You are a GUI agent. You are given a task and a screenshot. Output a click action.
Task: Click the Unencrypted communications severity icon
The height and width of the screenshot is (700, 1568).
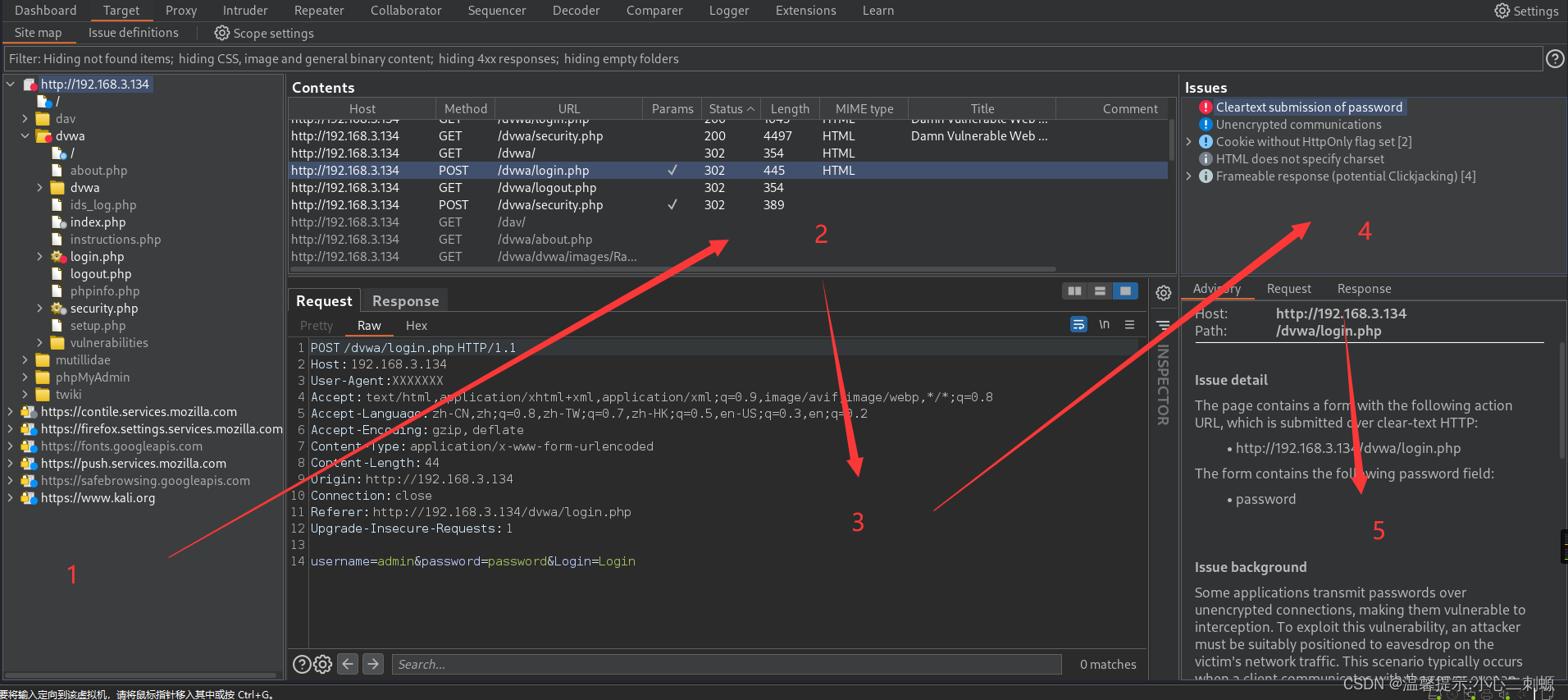(1206, 125)
